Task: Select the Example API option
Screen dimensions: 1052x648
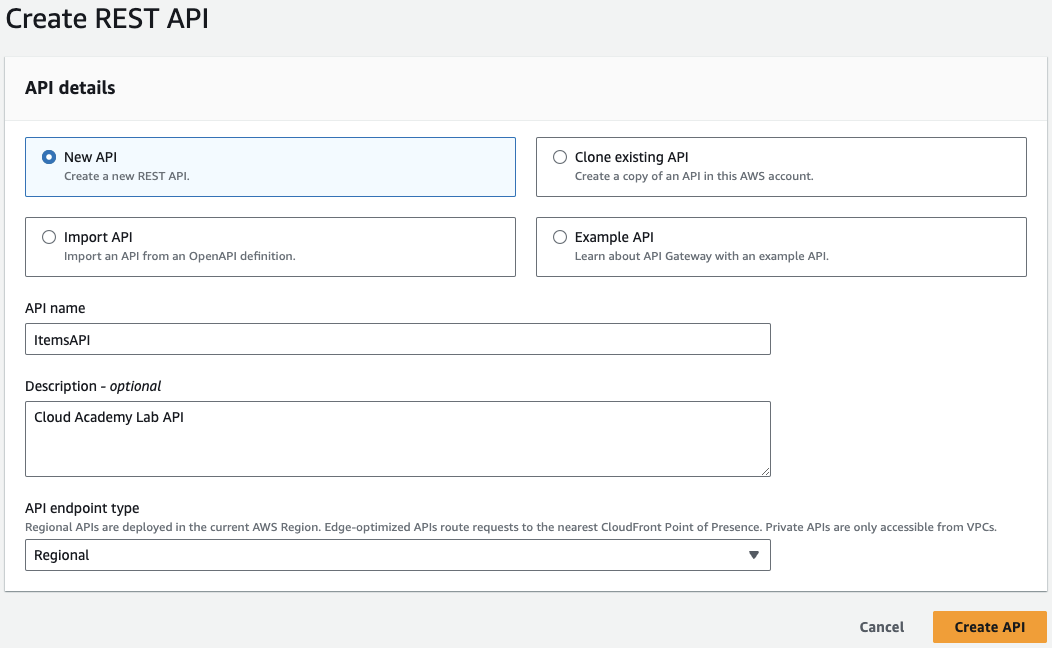Action: coord(559,236)
